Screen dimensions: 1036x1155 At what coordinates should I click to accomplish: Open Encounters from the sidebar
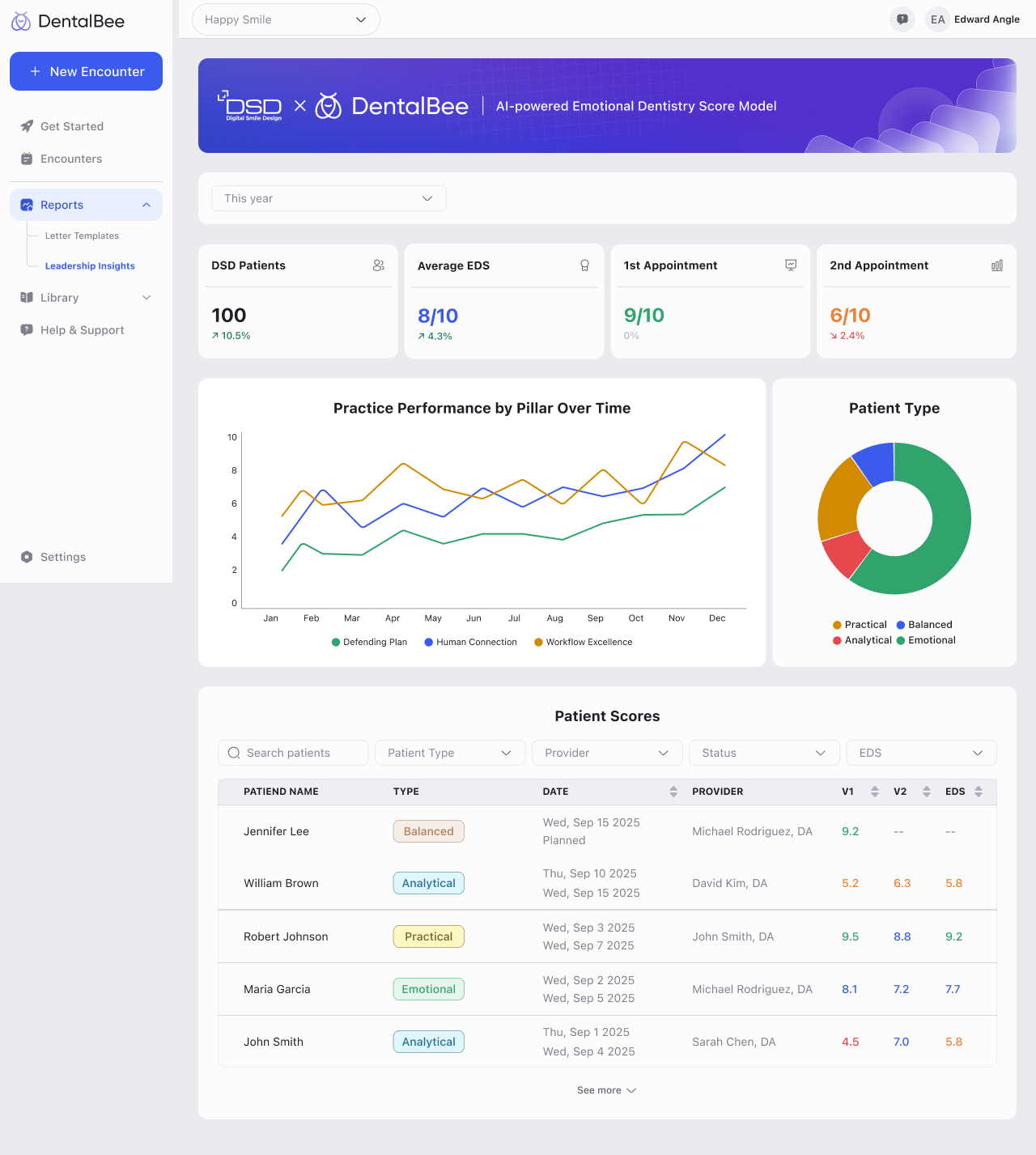(70, 159)
